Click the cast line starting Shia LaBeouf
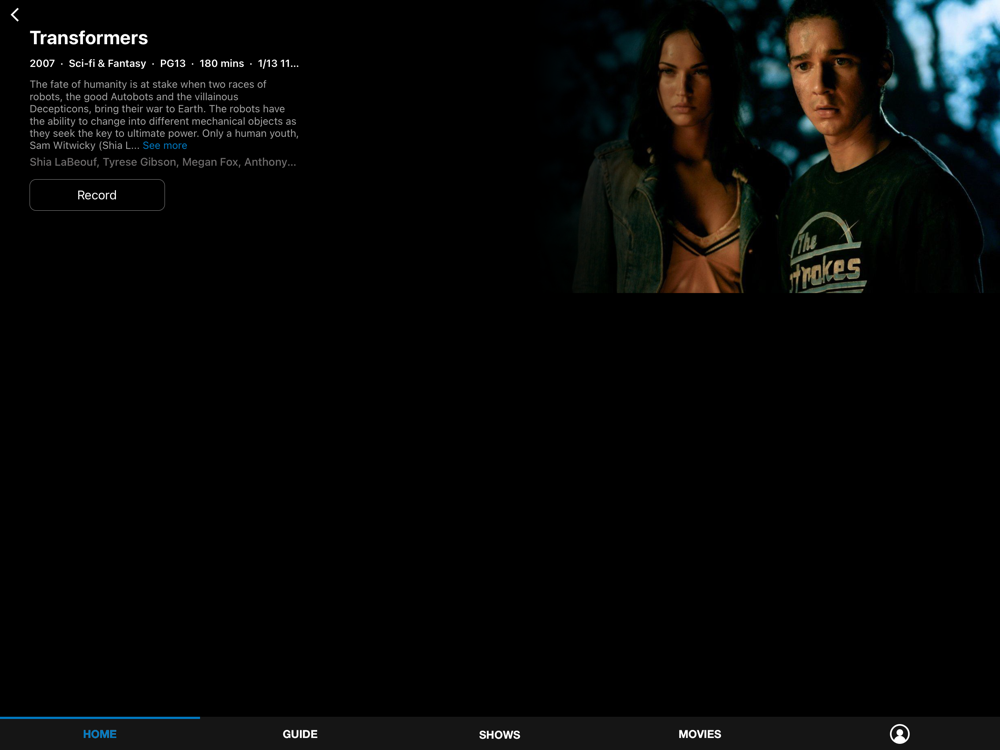 click(x=163, y=162)
